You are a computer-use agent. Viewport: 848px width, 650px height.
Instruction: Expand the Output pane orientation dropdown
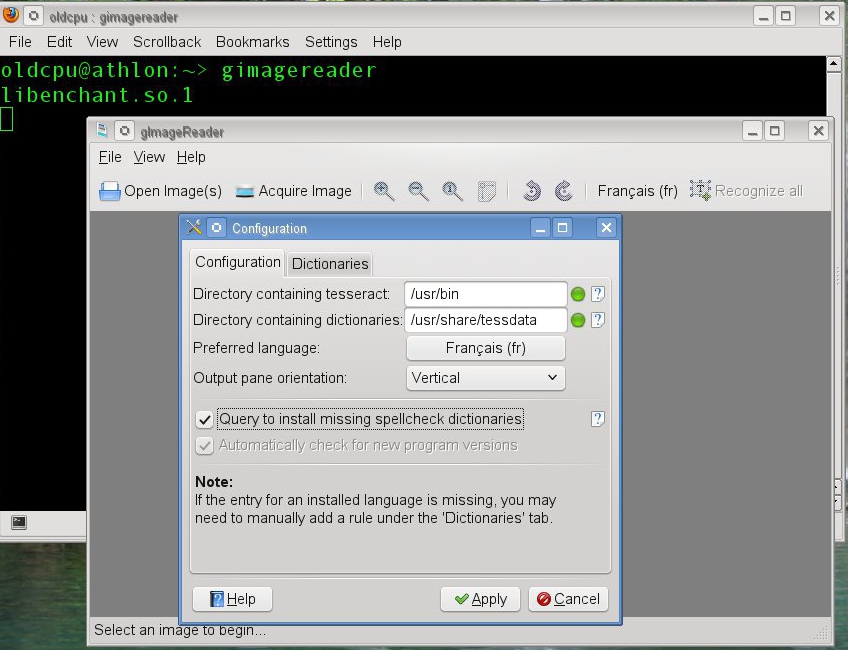pos(486,378)
